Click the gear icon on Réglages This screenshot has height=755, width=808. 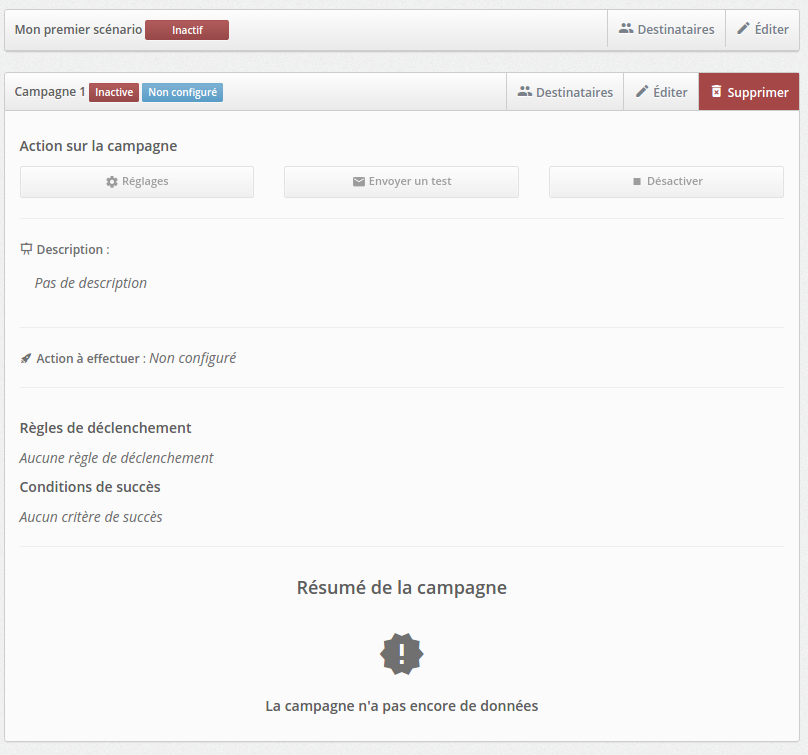tap(112, 182)
